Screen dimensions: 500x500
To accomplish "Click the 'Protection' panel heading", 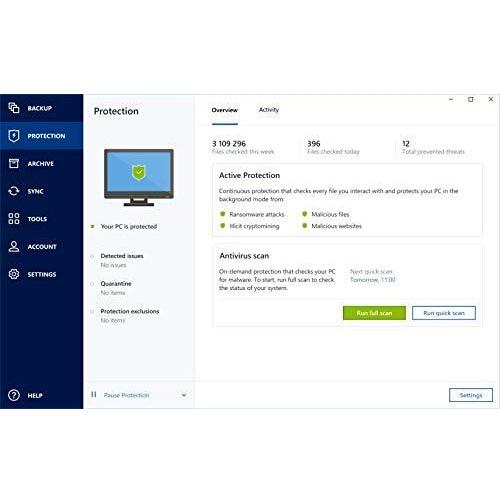I will [x=116, y=111].
